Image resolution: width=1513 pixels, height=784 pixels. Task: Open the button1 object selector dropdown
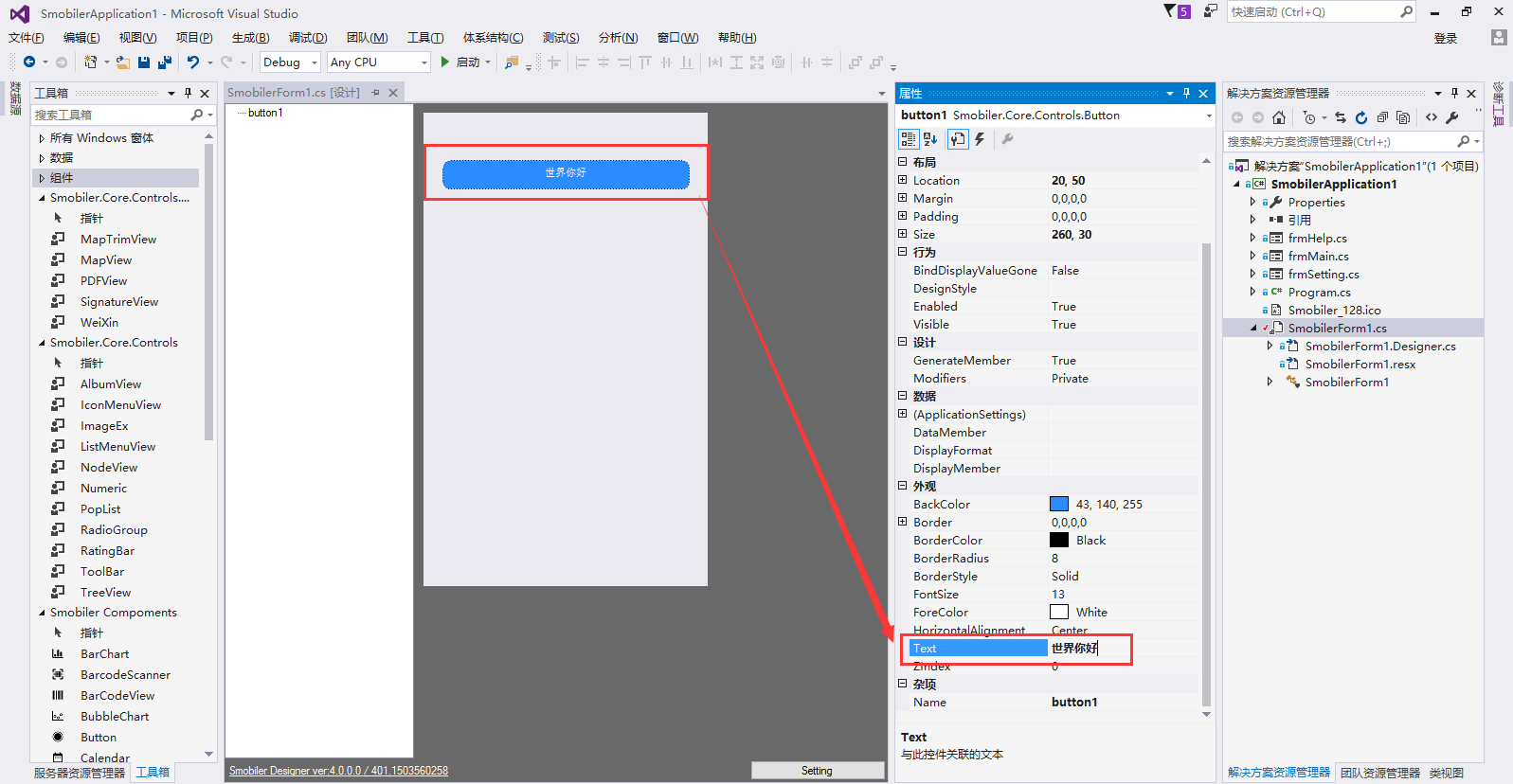tap(1209, 116)
